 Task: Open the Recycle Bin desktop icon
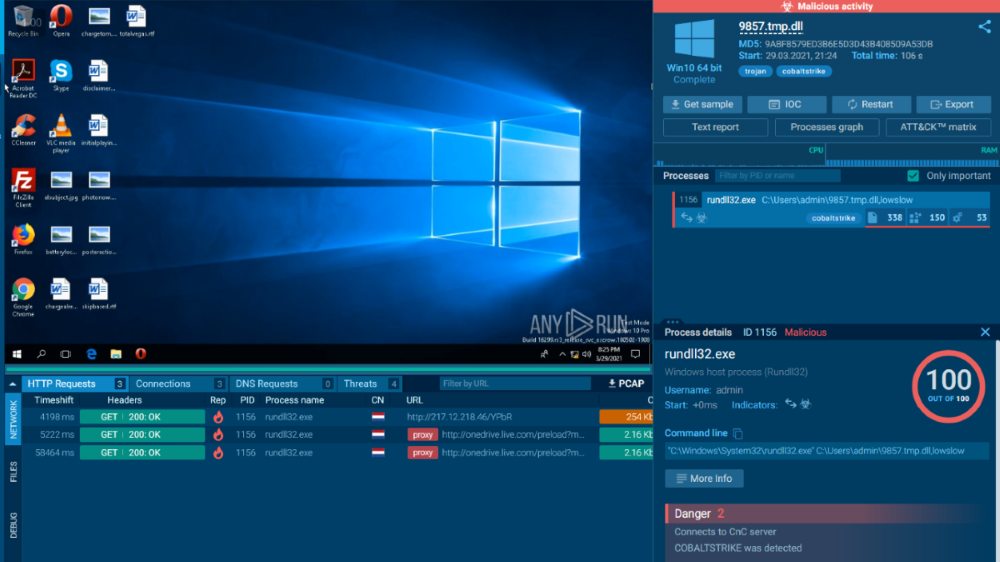tap(23, 21)
